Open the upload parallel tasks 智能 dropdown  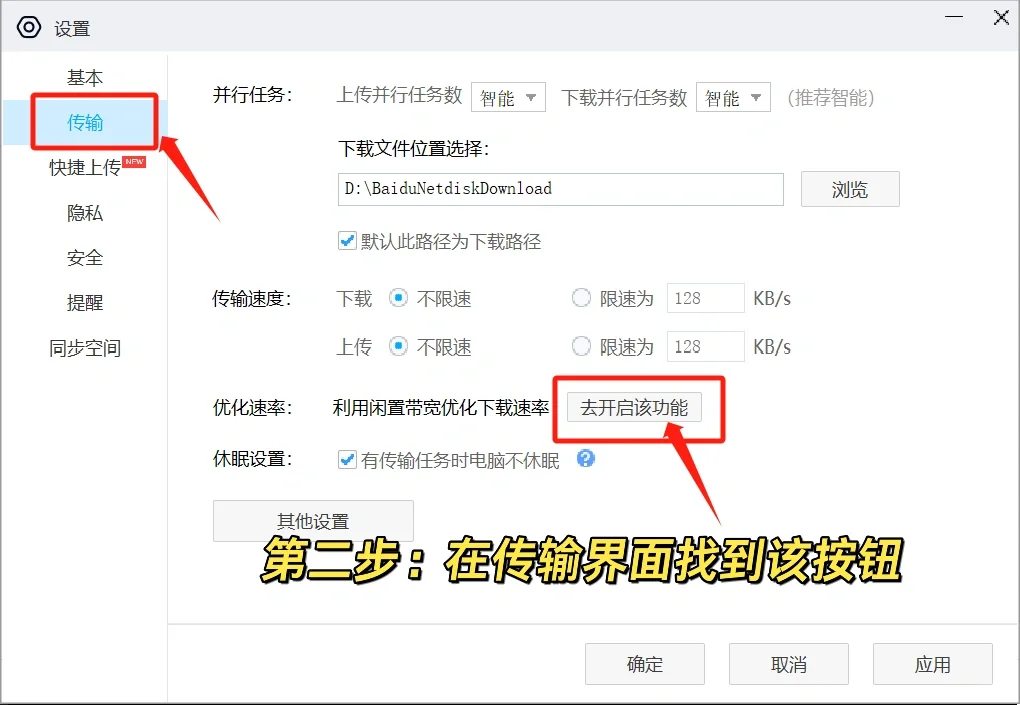point(508,96)
